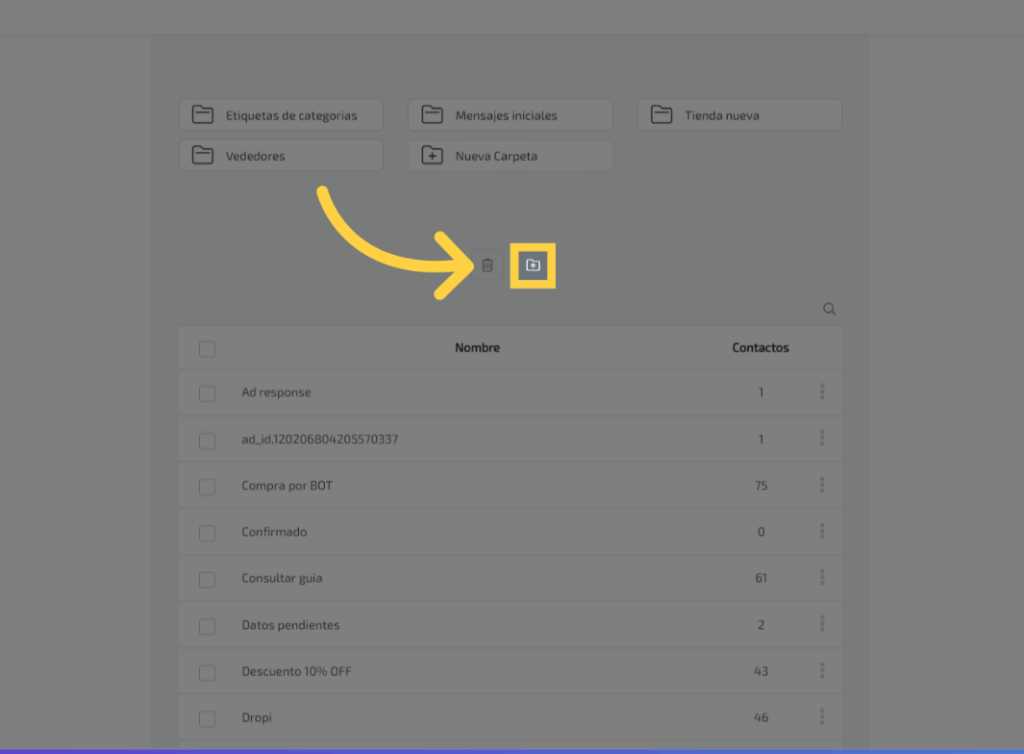Sort by the Nombre column header
The height and width of the screenshot is (754, 1024).
click(x=477, y=348)
